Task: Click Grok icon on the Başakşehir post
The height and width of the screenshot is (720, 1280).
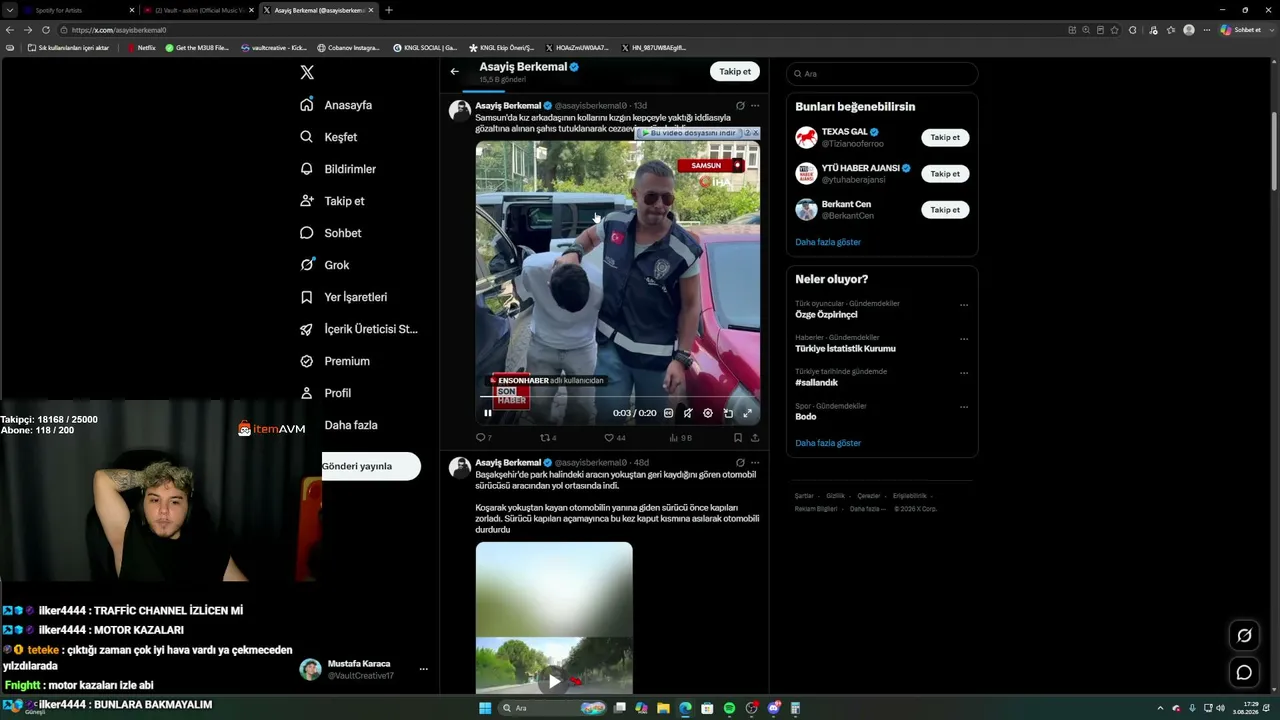Action: (740, 462)
